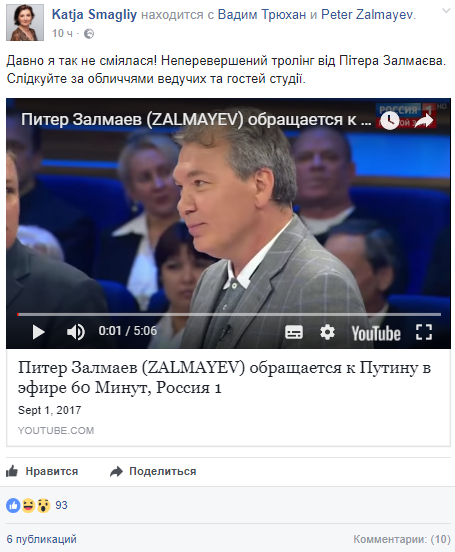Switch video to fullscreen mode
This screenshot has height=552, width=455.
tap(424, 332)
